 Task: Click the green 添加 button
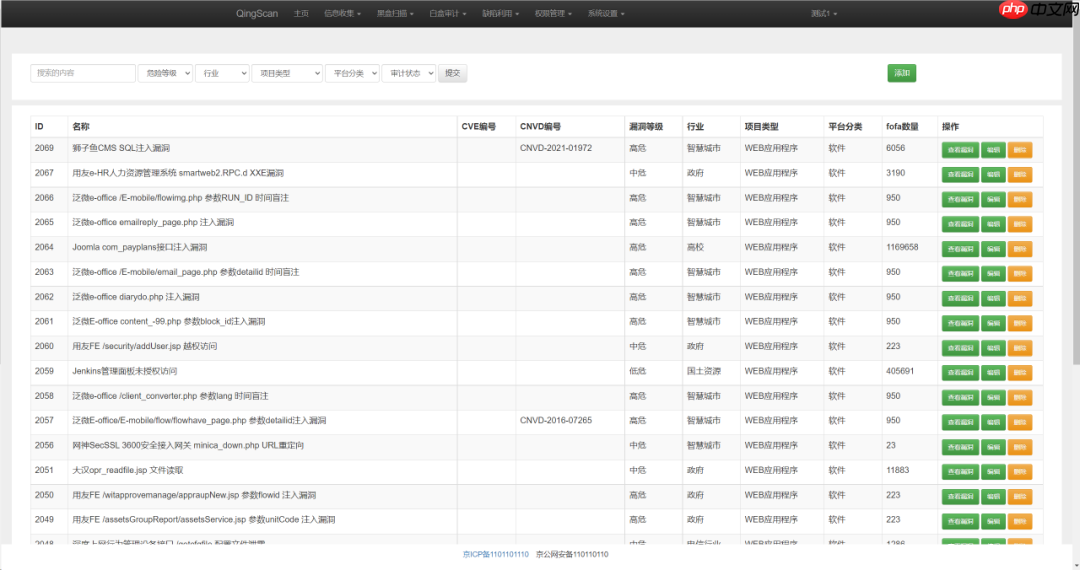click(901, 73)
